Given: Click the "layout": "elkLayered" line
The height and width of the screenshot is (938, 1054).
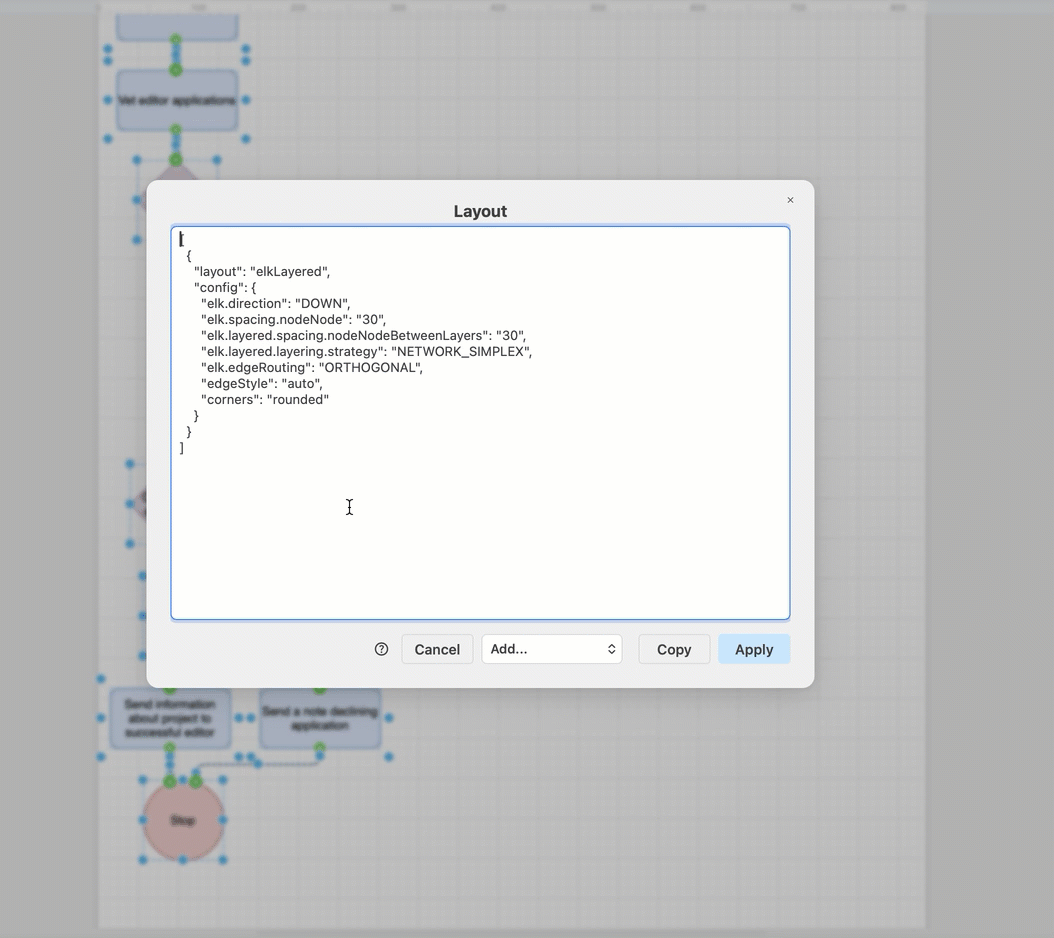Looking at the screenshot, I should [x=262, y=272].
